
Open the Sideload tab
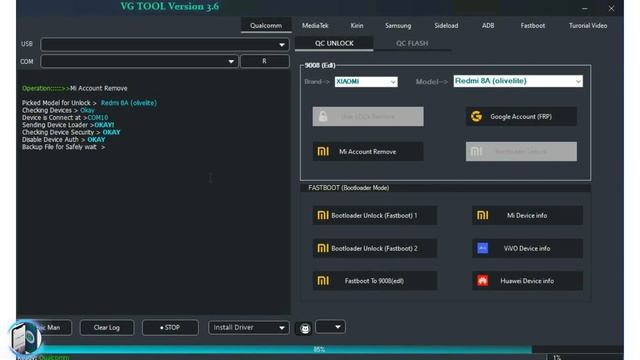coord(446,25)
